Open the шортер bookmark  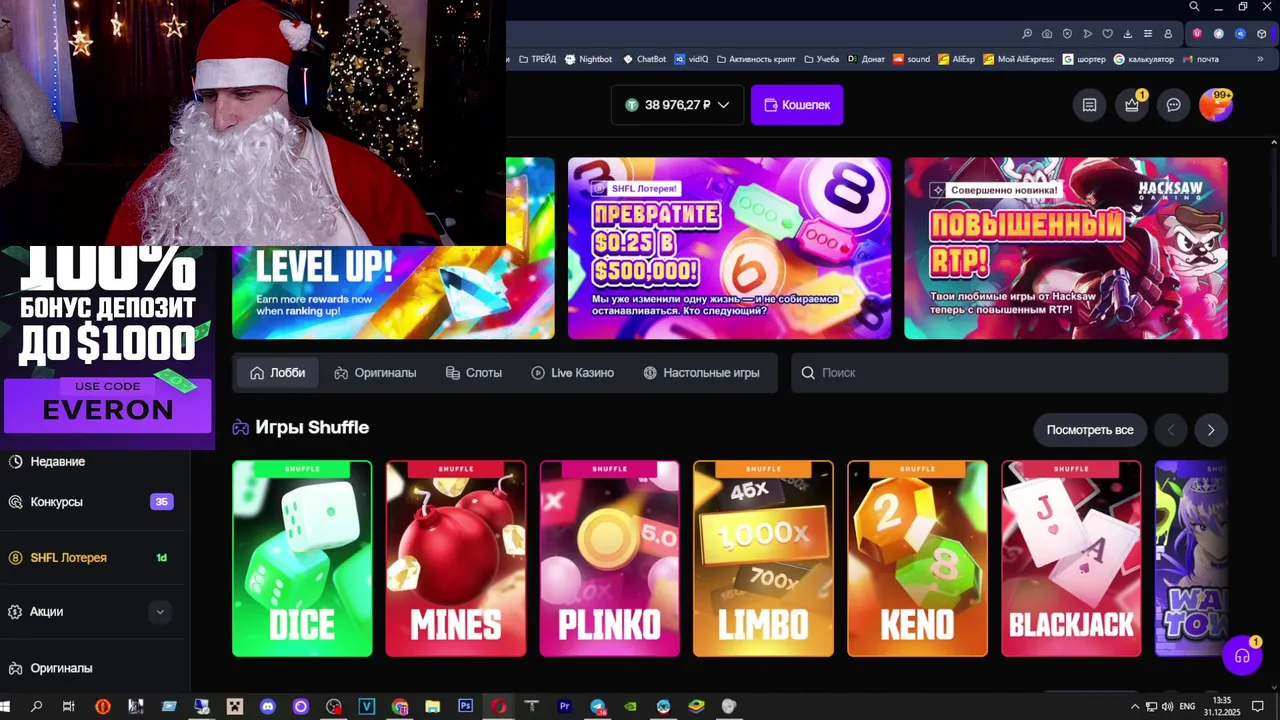(1084, 59)
